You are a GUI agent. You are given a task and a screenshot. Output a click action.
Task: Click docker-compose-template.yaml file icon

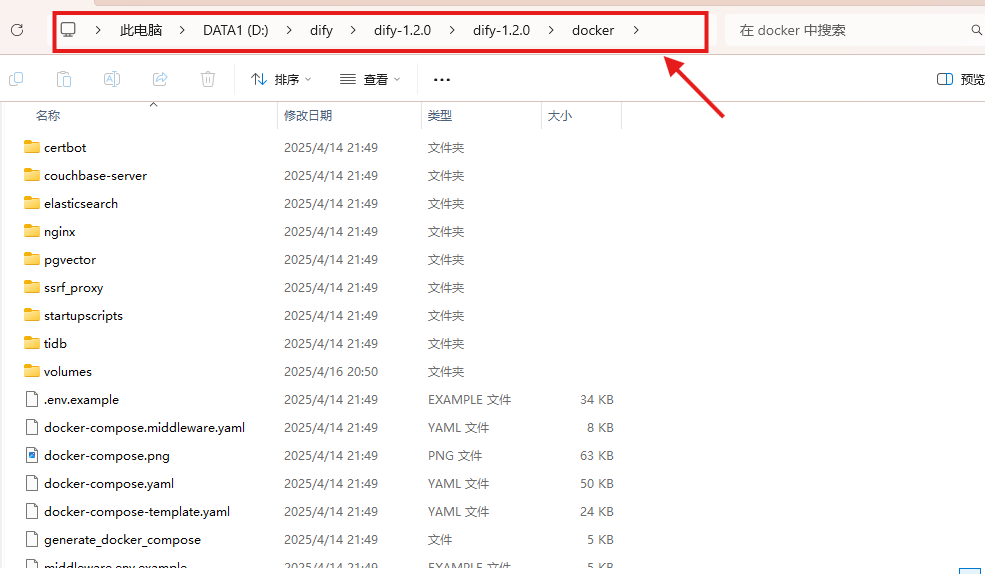pyautogui.click(x=31, y=511)
